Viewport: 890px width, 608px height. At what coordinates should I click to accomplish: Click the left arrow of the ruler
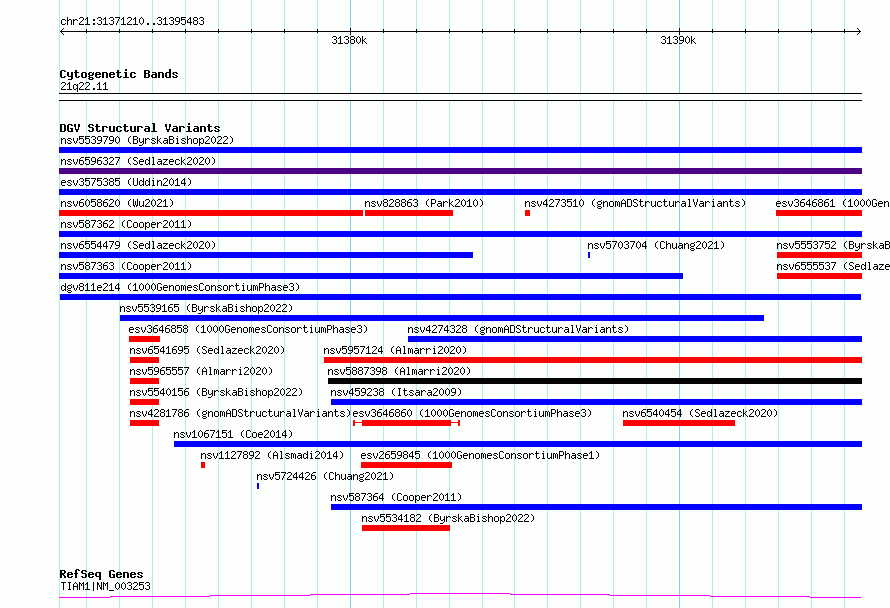pyautogui.click(x=62, y=31)
